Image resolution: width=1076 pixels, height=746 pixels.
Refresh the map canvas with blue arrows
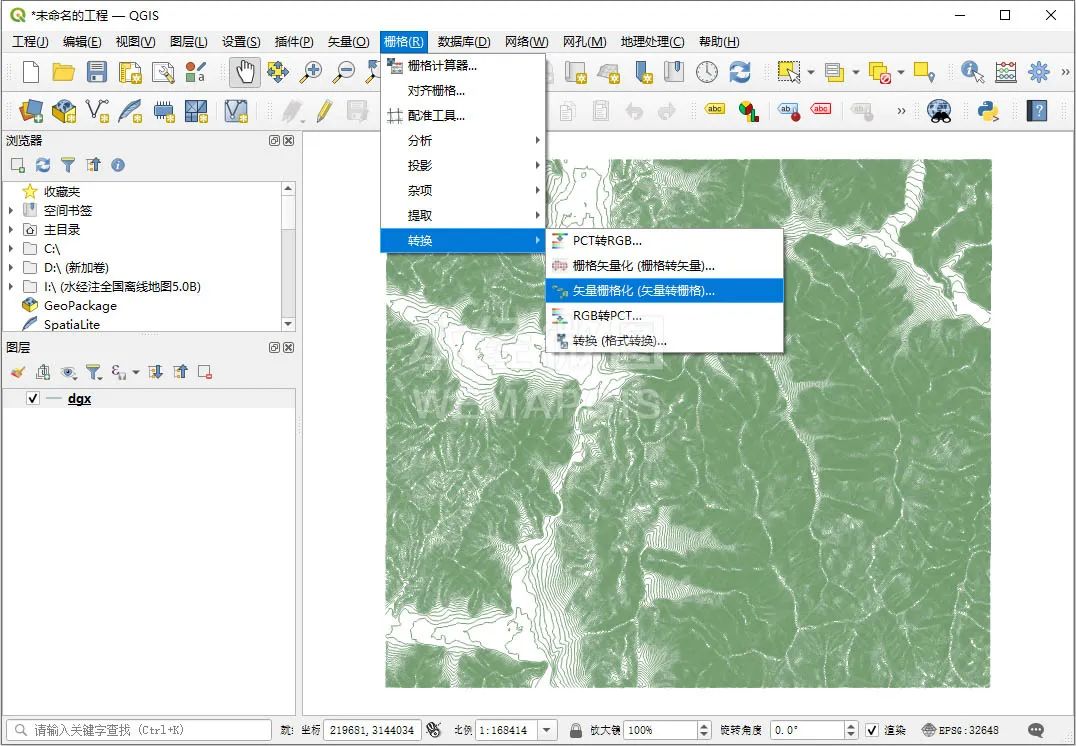coord(740,72)
